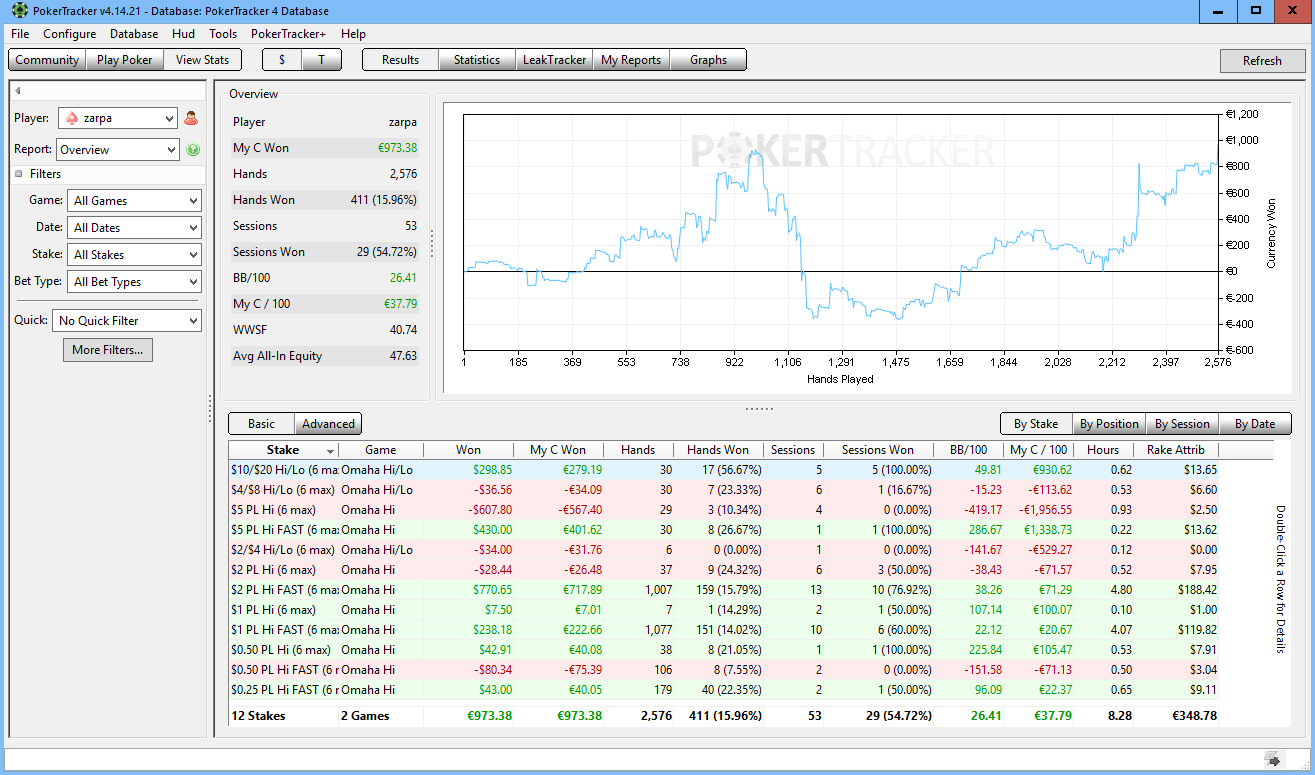Toggle the Basic view mode
Viewport: 1315px width, 775px height.
[x=261, y=424]
